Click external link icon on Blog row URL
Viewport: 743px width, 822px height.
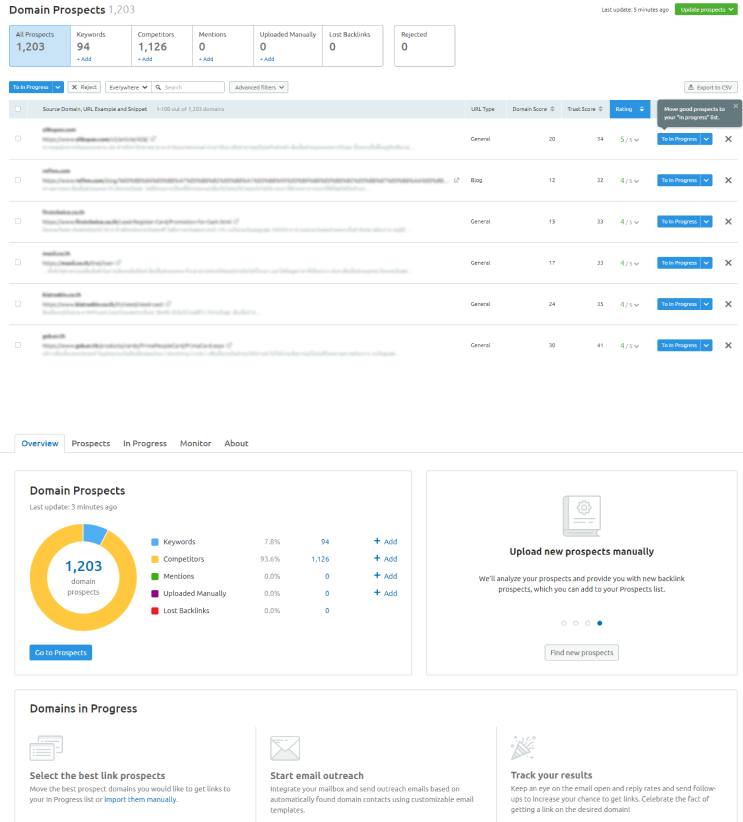[457, 180]
